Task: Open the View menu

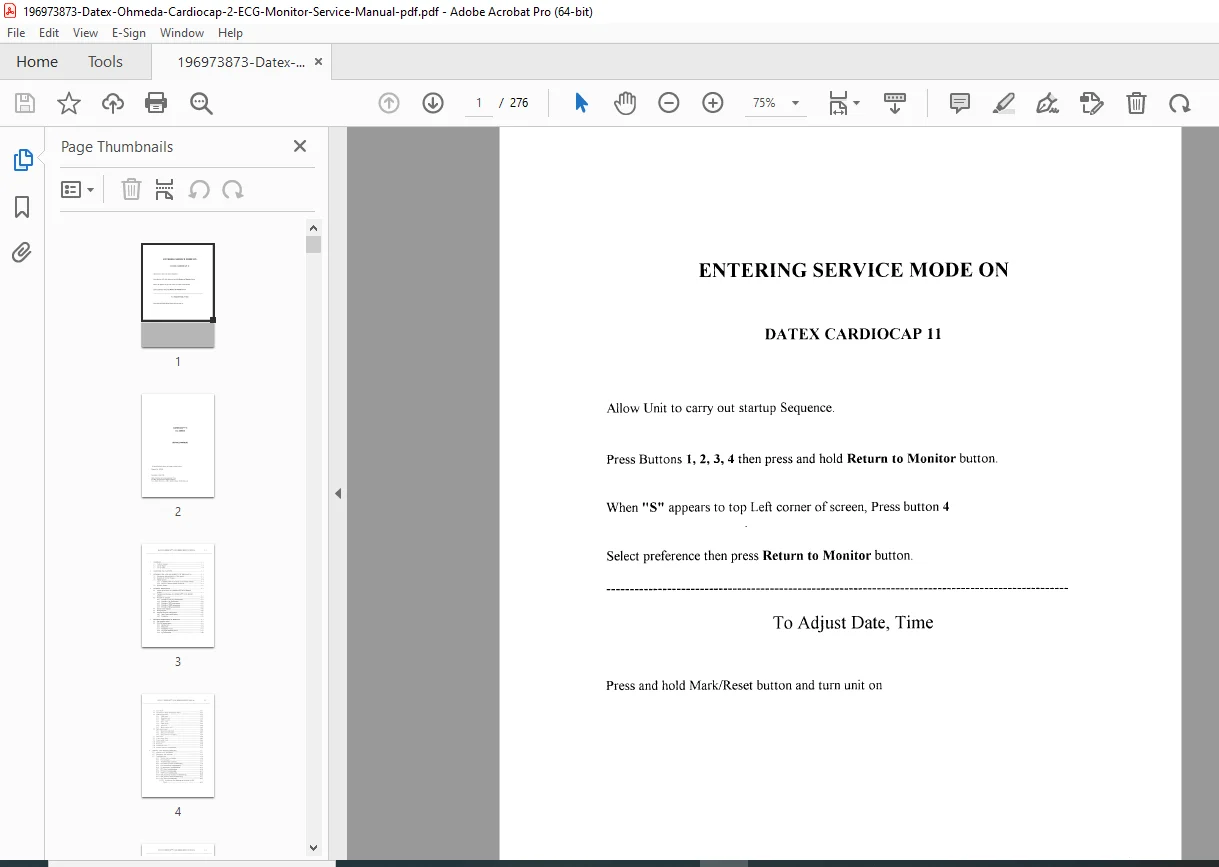Action: point(85,33)
